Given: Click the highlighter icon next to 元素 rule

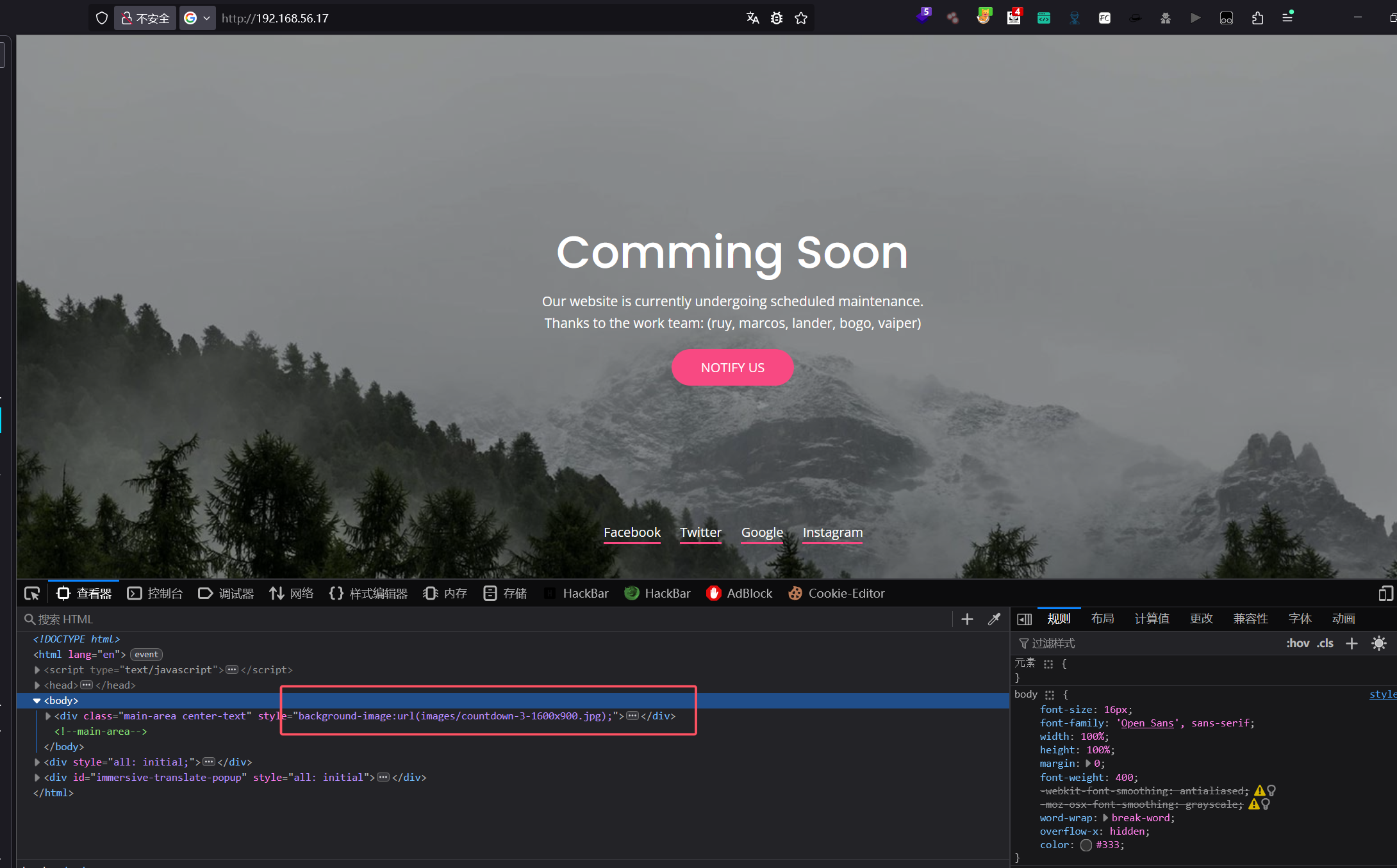Looking at the screenshot, I should point(1048,664).
